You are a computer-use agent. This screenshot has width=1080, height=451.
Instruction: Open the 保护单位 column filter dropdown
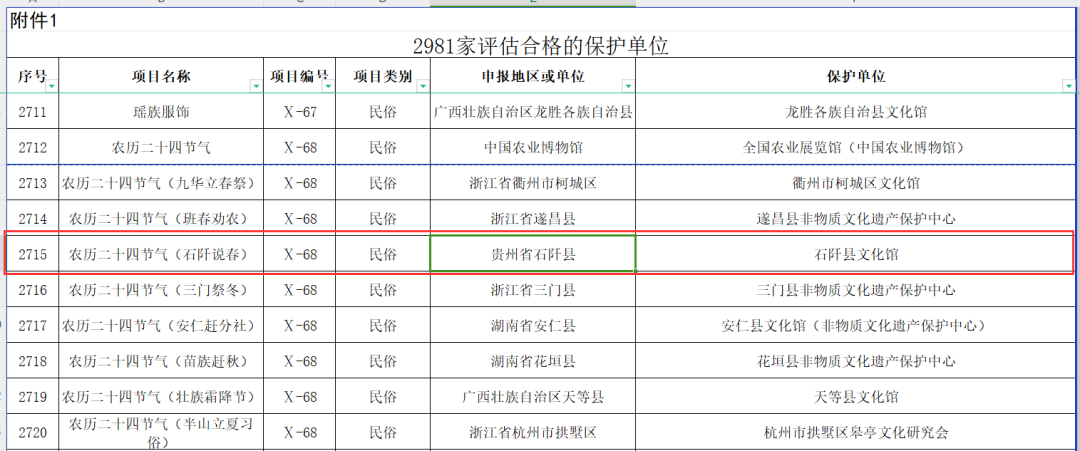point(1068,87)
